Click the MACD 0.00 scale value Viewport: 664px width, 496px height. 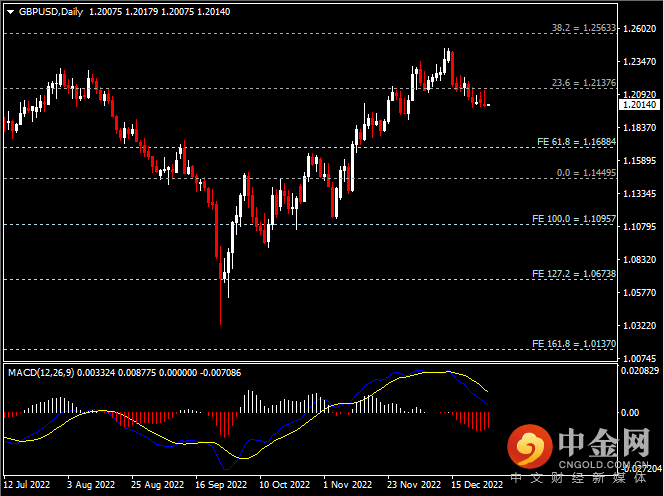632,412
